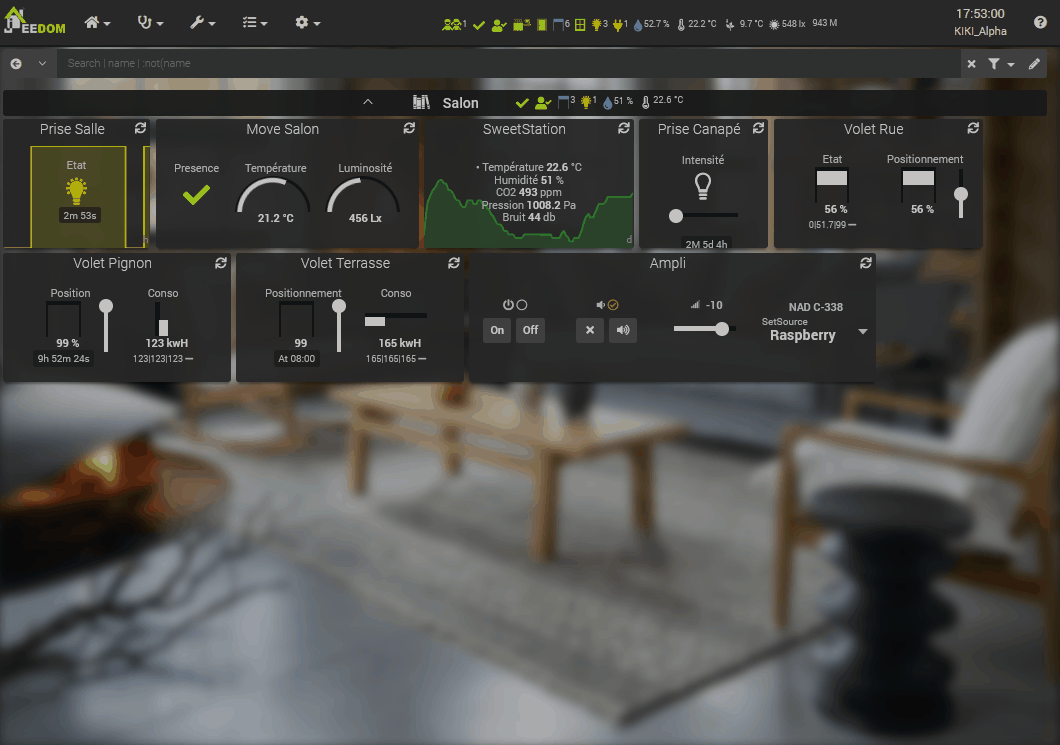Open the filter dropdown in search bar

[x=1000, y=63]
